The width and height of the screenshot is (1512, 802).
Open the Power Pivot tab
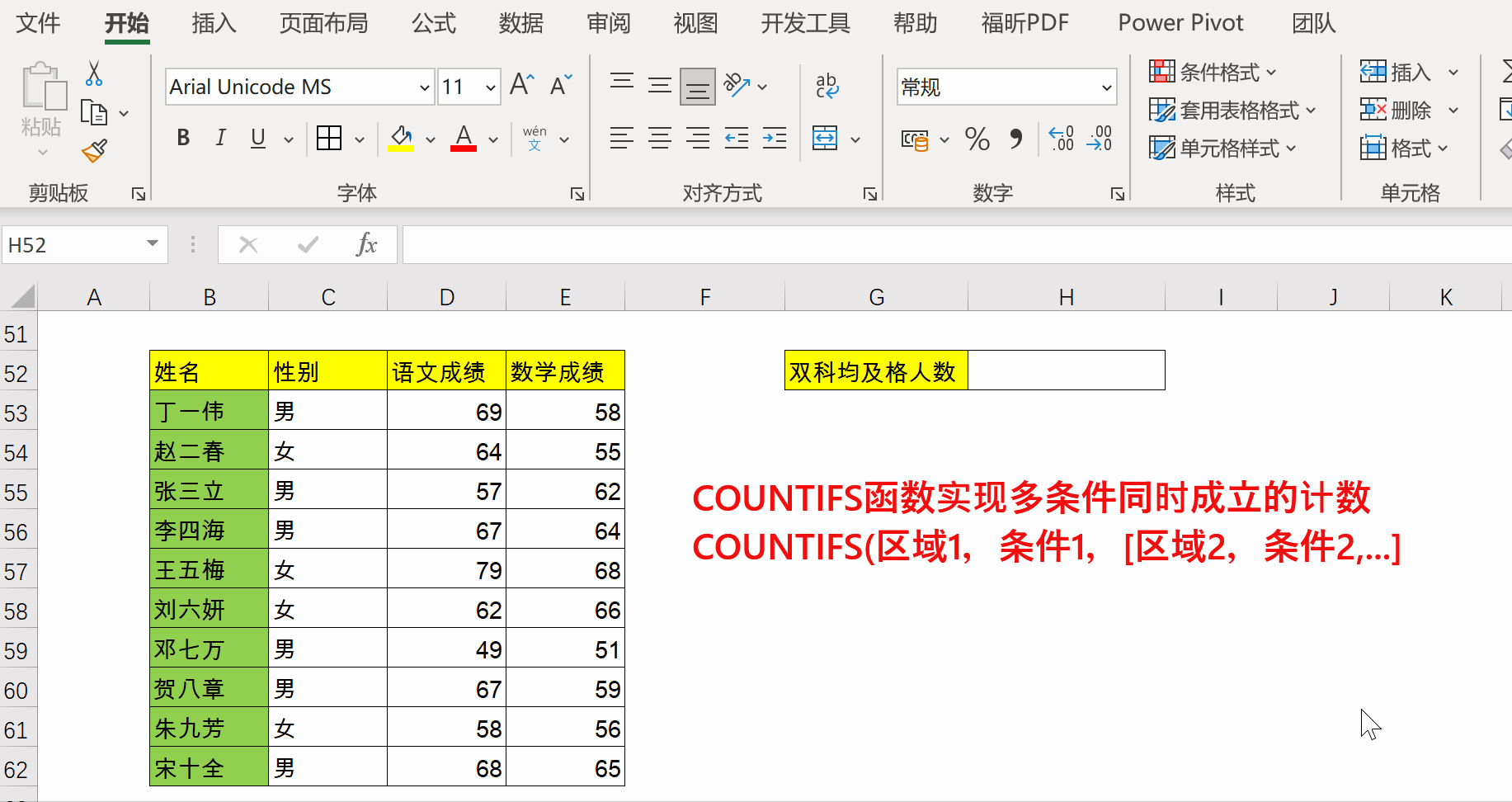pos(1180,23)
